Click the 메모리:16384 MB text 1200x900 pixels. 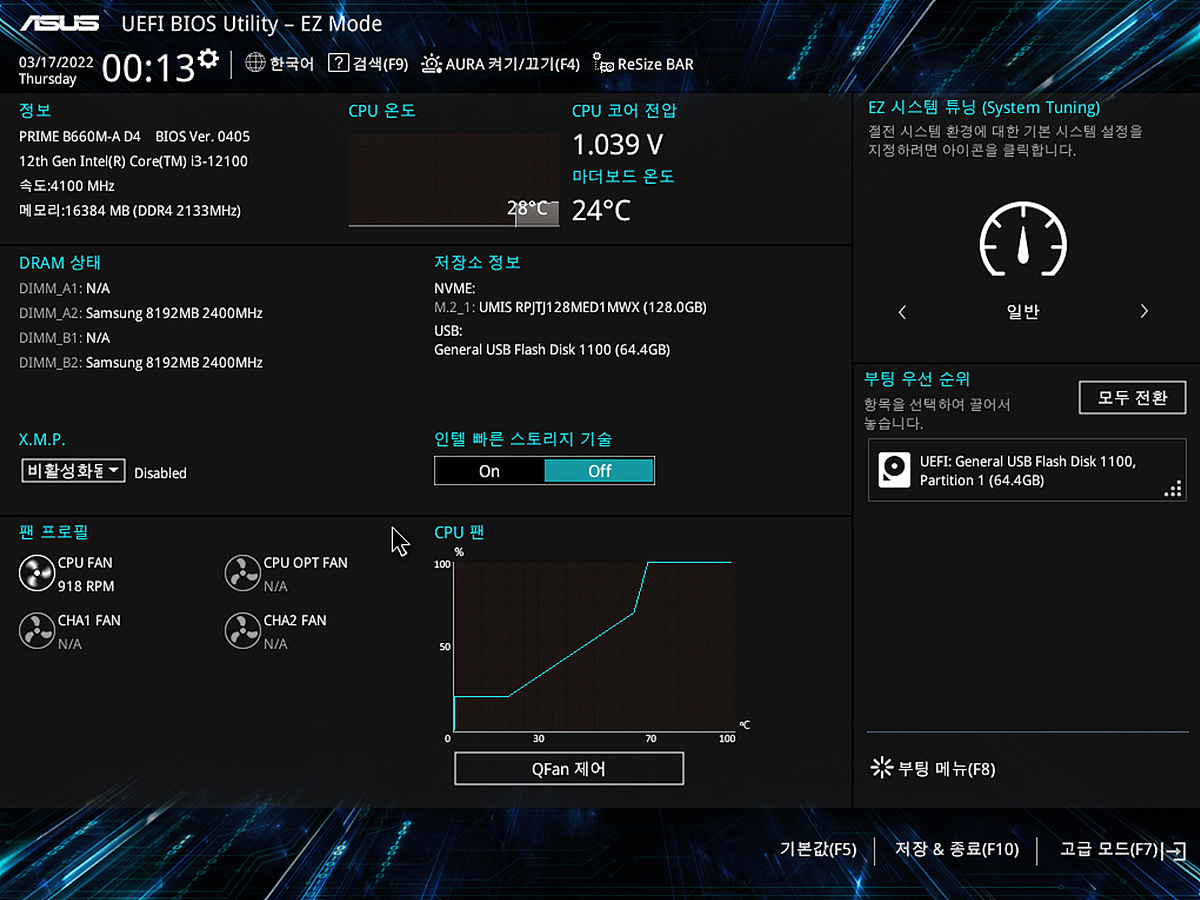[130, 211]
